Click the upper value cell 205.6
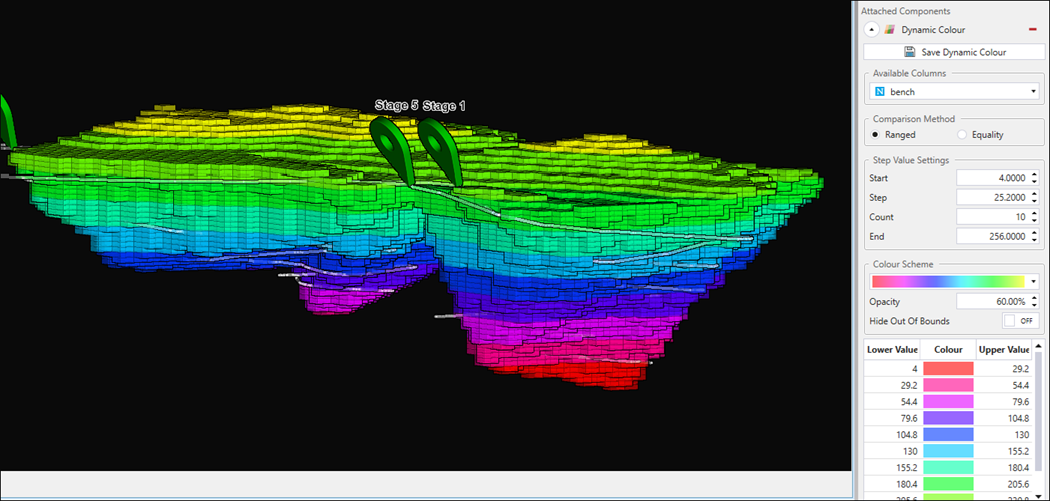The image size is (1050, 501). click(x=1003, y=484)
